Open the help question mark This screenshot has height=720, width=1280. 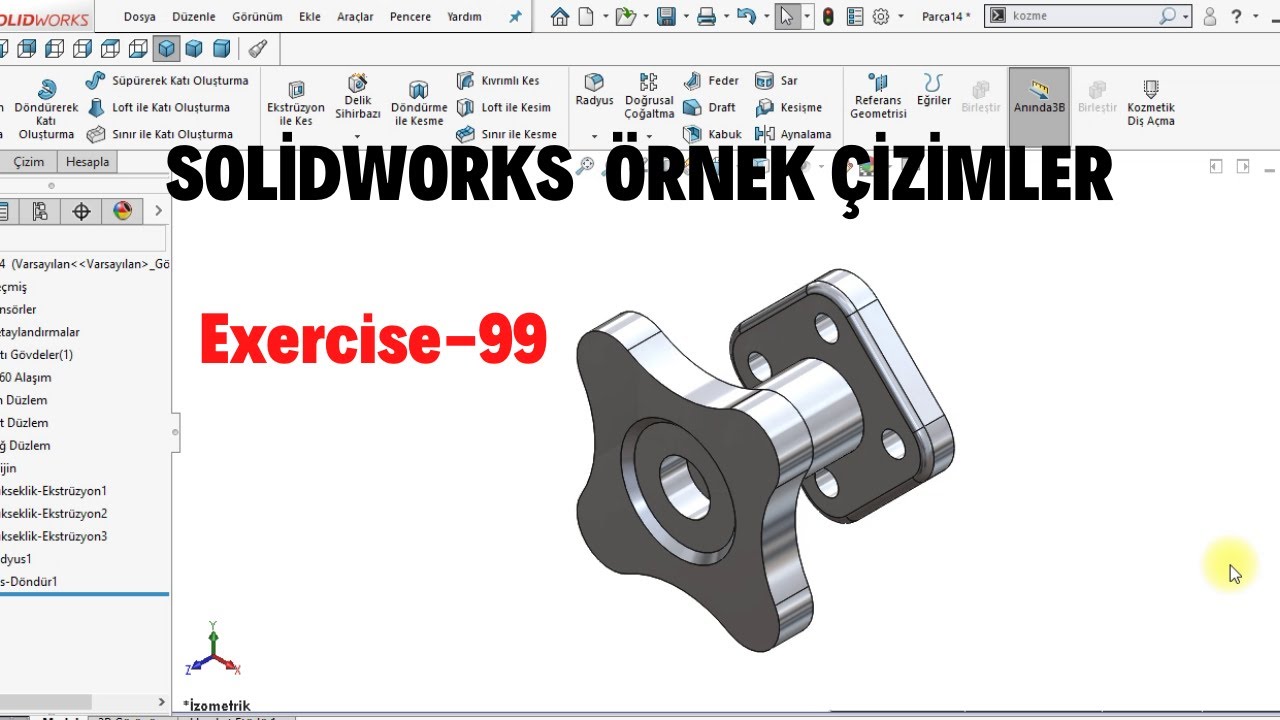click(1237, 17)
